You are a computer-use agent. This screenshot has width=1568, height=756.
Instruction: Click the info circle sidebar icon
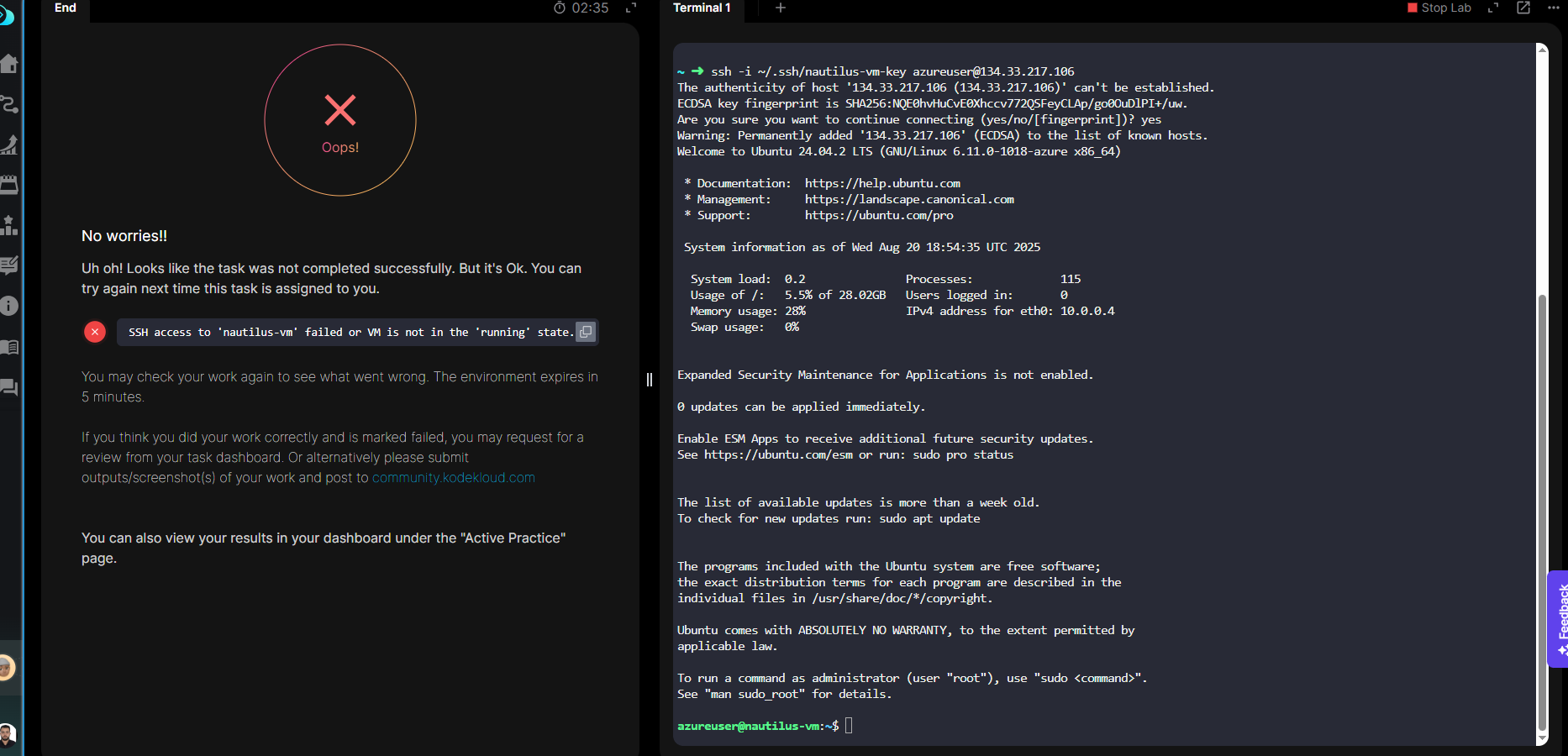9,306
